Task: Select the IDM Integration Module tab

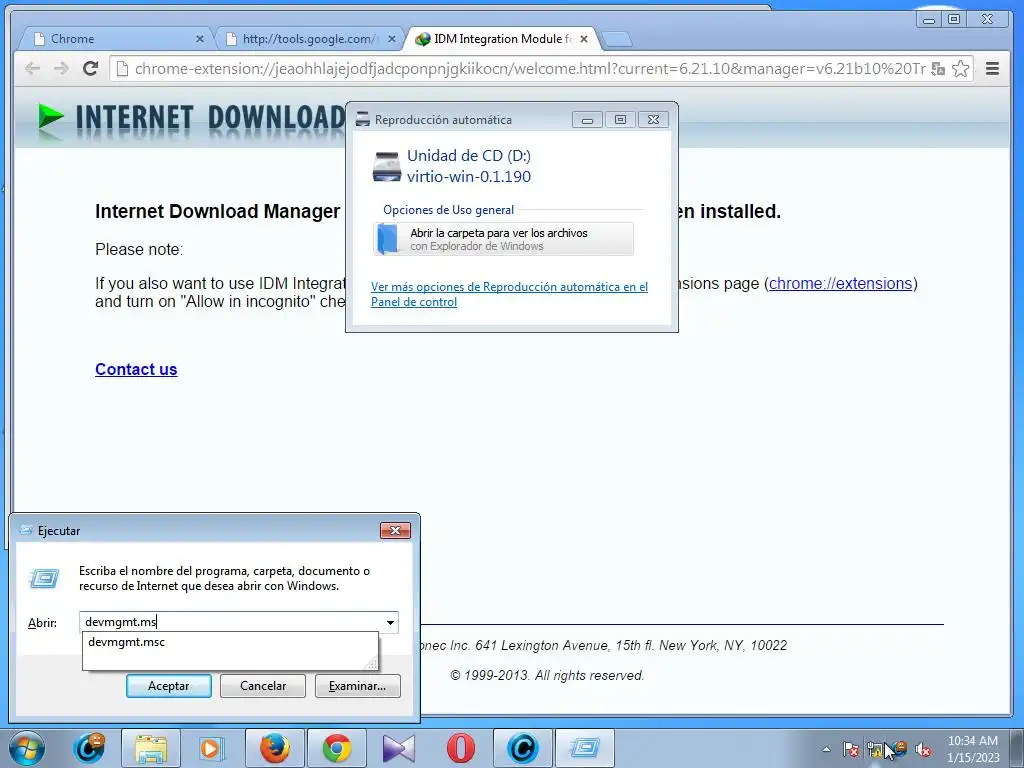Action: click(502, 39)
